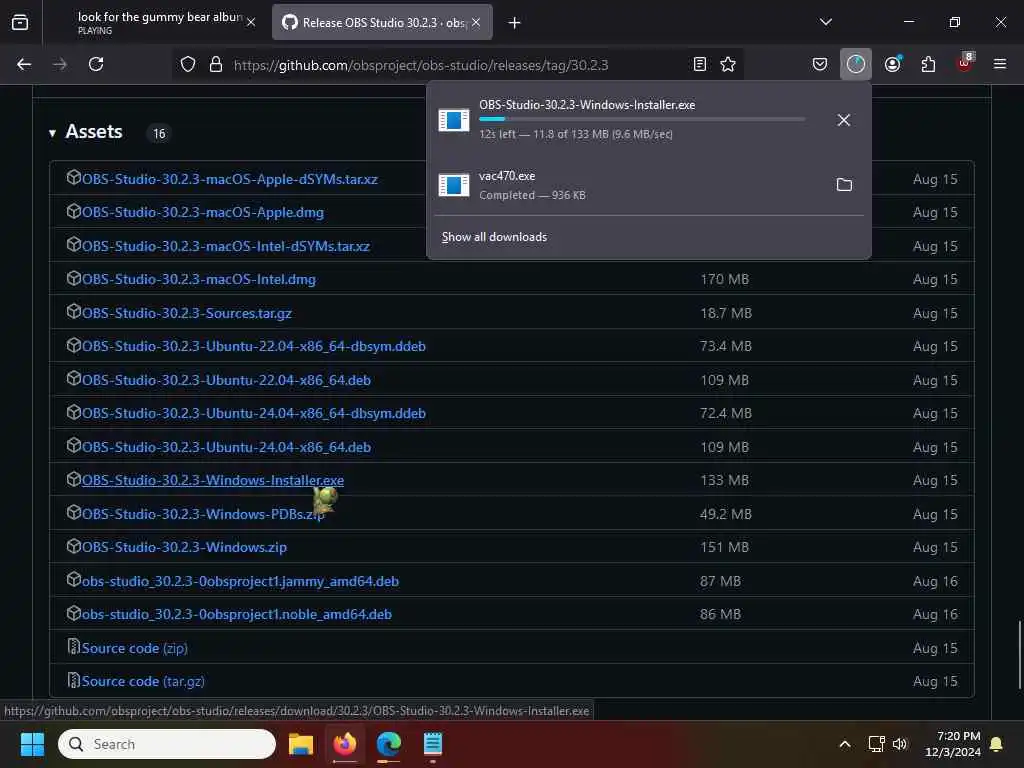Open the Firefox View button

click(x=20, y=23)
